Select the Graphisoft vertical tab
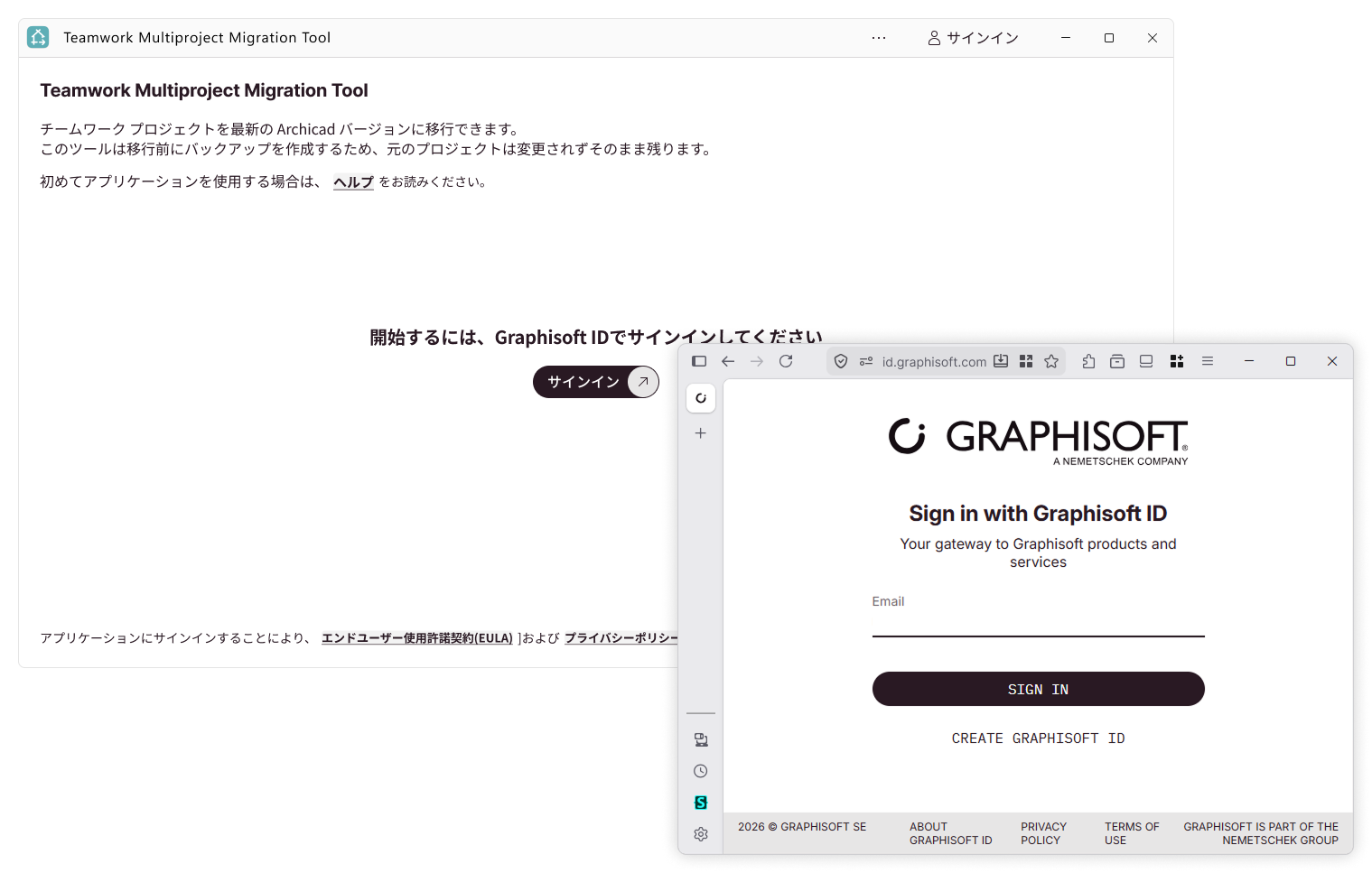The height and width of the screenshot is (873, 1372). coord(701,398)
